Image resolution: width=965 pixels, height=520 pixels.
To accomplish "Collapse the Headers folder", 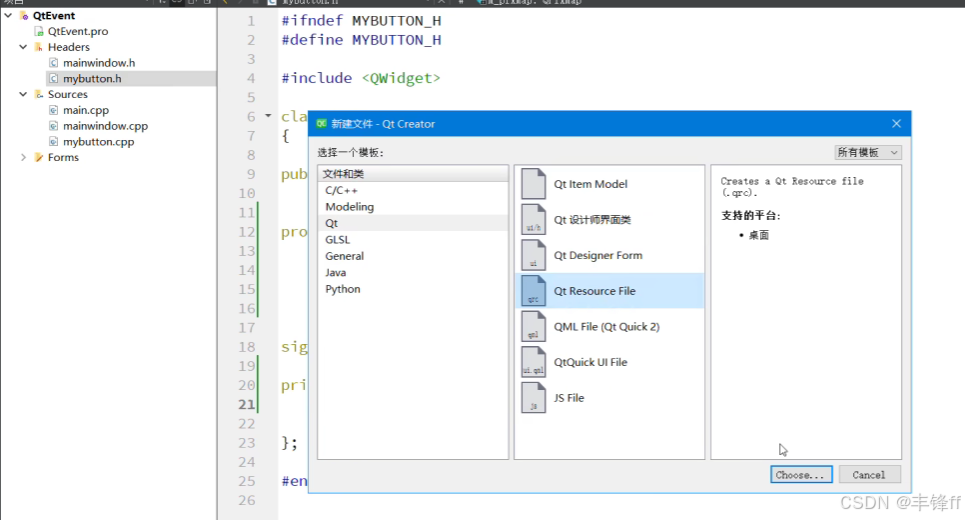I will [x=23, y=47].
